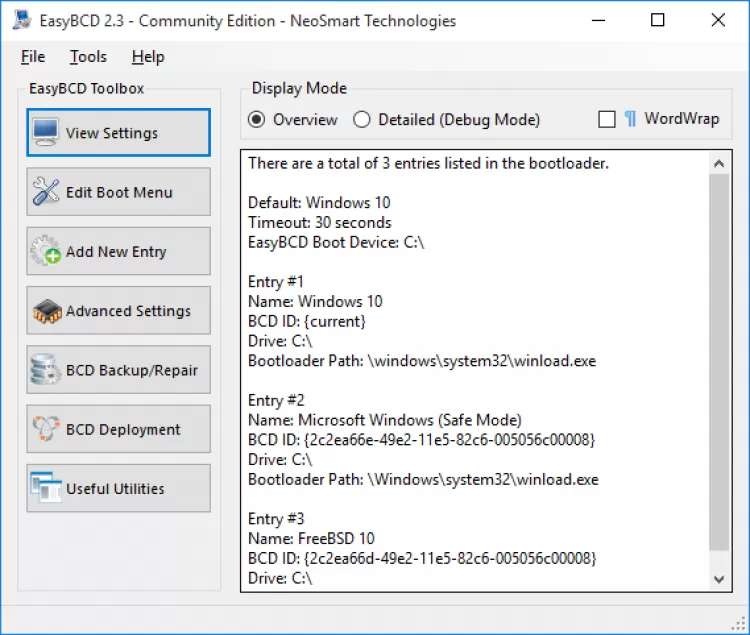The width and height of the screenshot is (750, 635).
Task: Click the pilcrow symbol beside WordWrap
Action: point(630,119)
